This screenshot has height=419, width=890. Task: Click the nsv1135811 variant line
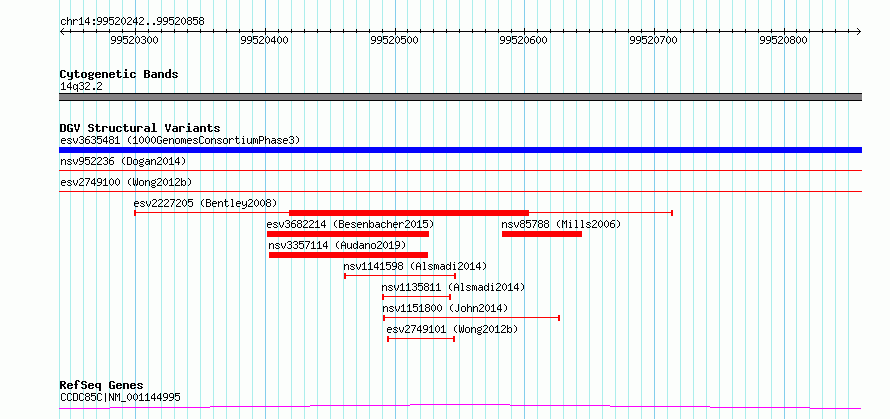pos(417,297)
